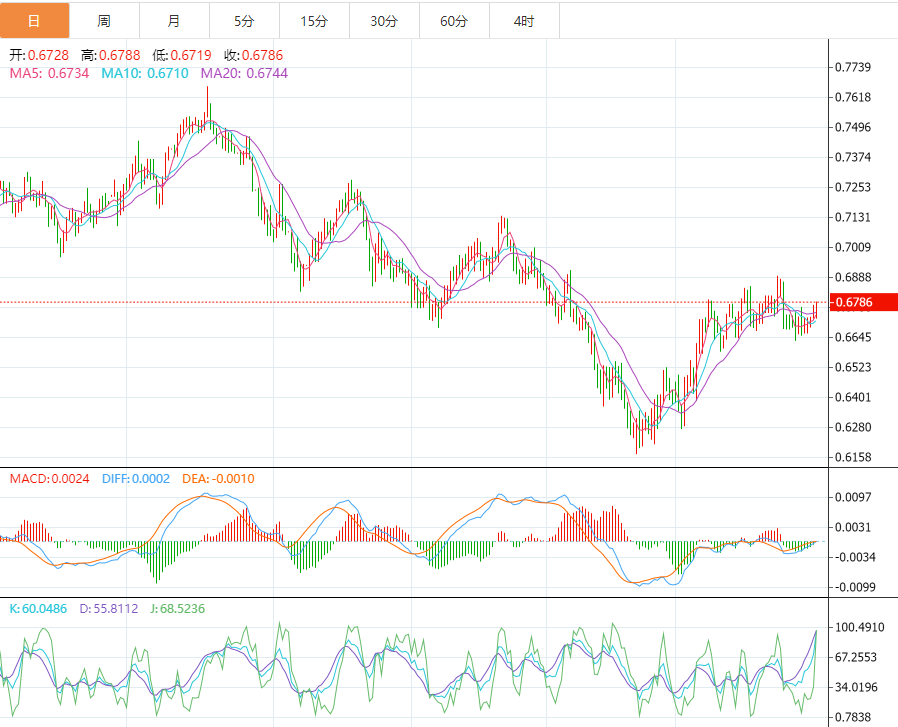Switch to the 4时 timeframe tab
The width and height of the screenshot is (898, 727).
click(523, 21)
